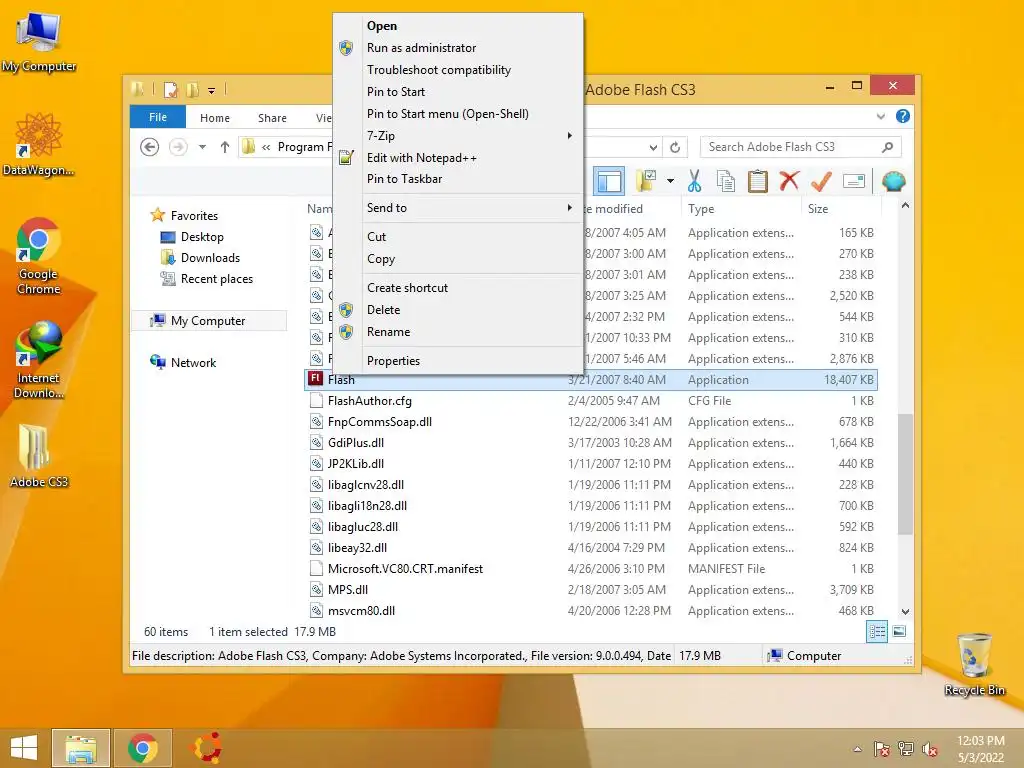Open the recent locations dropdown arrow
Viewport: 1024px width, 768px height.
tap(202, 147)
